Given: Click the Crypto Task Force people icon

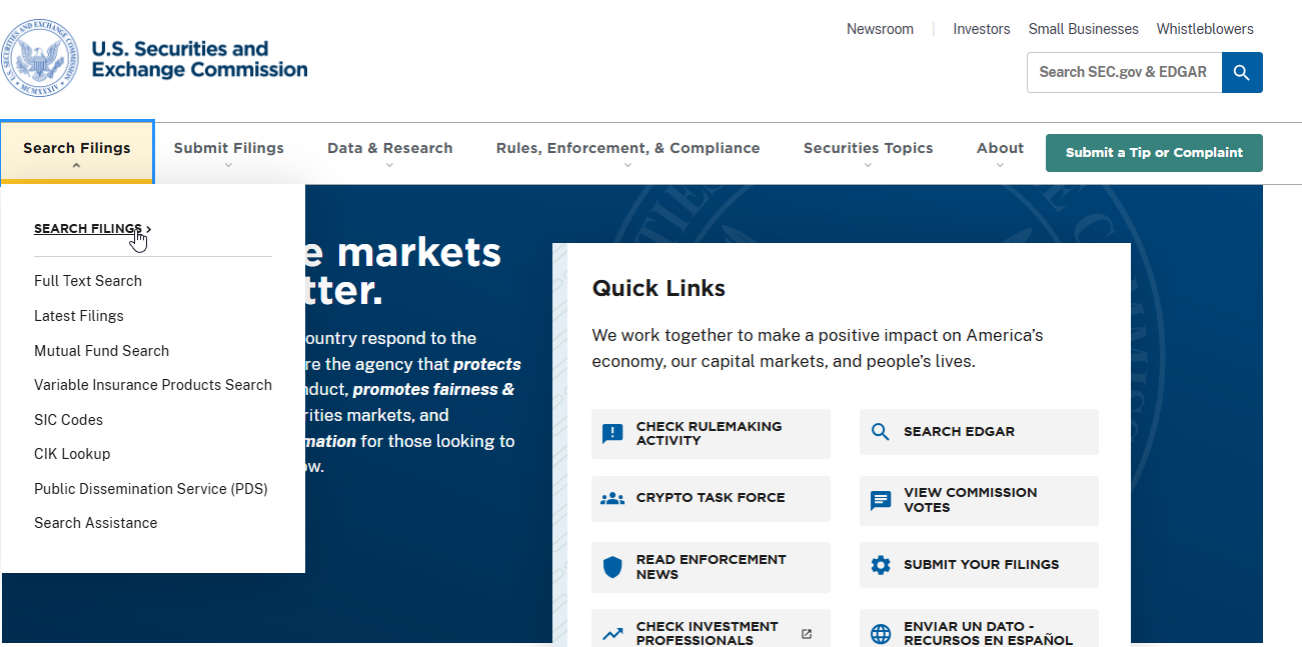Looking at the screenshot, I should tap(612, 498).
